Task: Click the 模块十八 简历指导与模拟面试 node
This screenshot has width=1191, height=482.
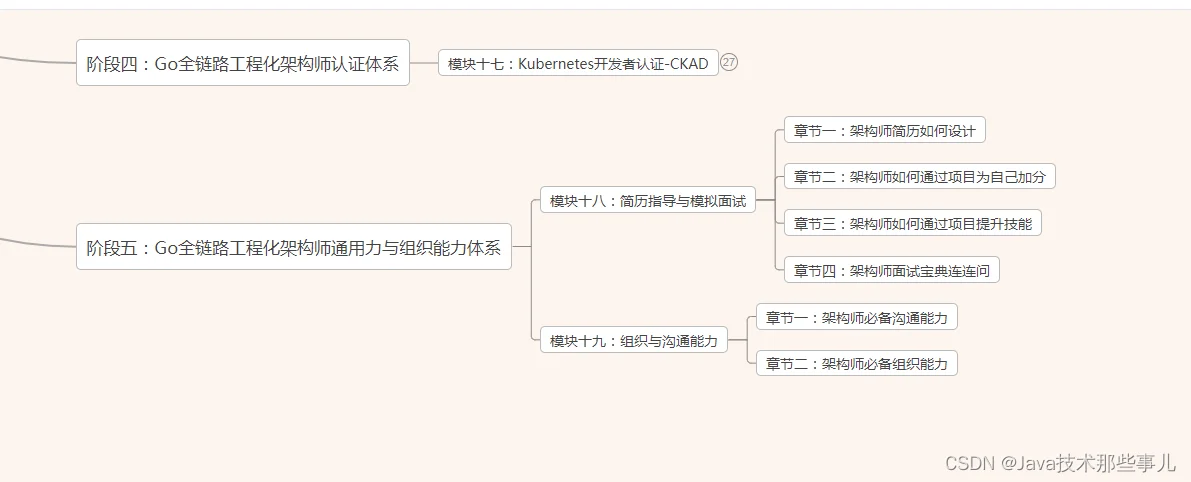Action: [648, 201]
